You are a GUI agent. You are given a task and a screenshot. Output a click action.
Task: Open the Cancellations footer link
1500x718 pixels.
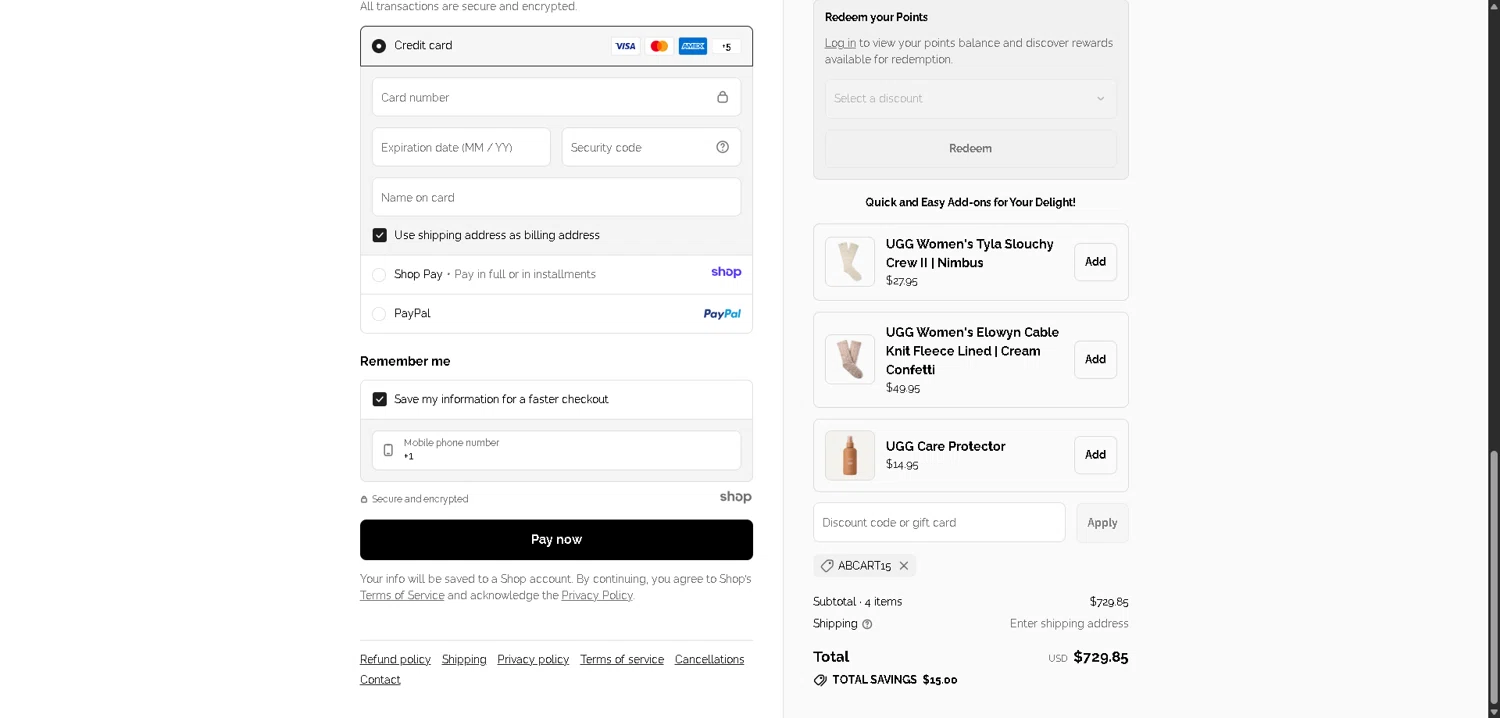(x=709, y=660)
